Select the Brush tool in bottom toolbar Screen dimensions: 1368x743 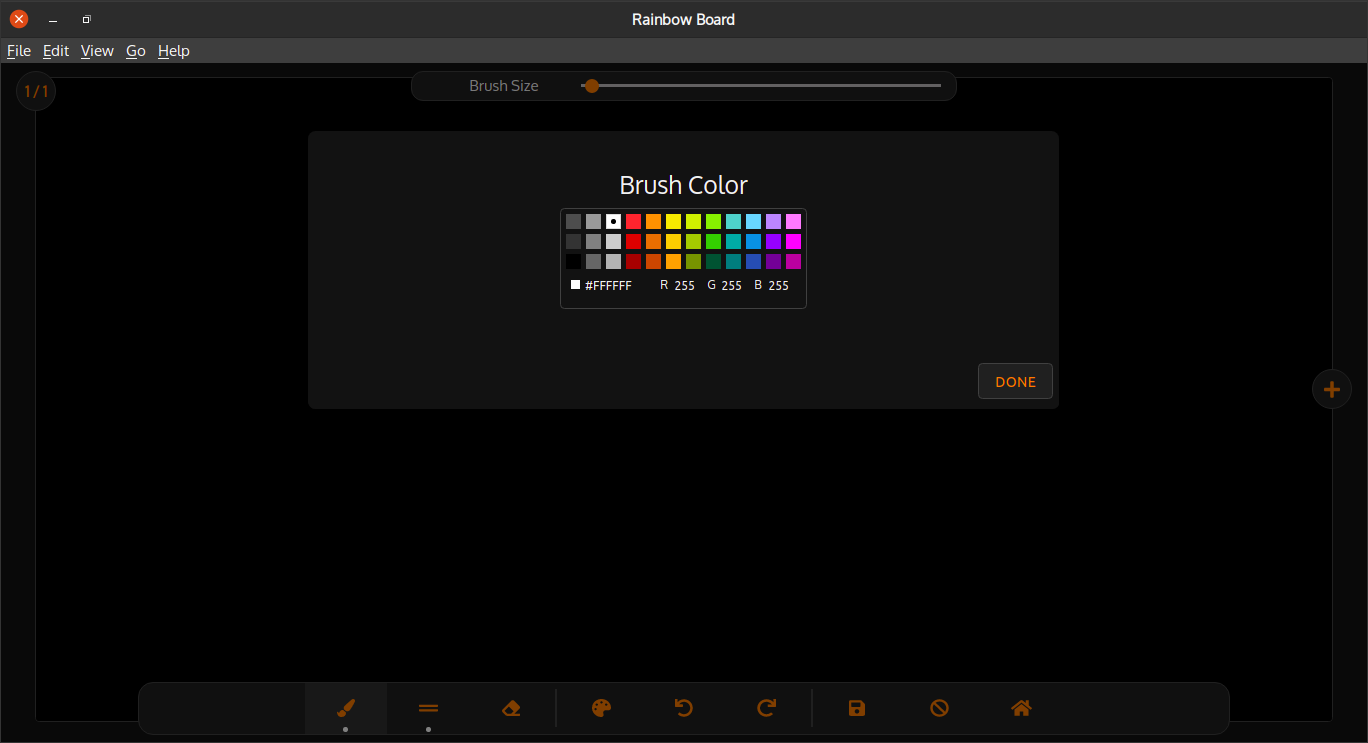[346, 708]
